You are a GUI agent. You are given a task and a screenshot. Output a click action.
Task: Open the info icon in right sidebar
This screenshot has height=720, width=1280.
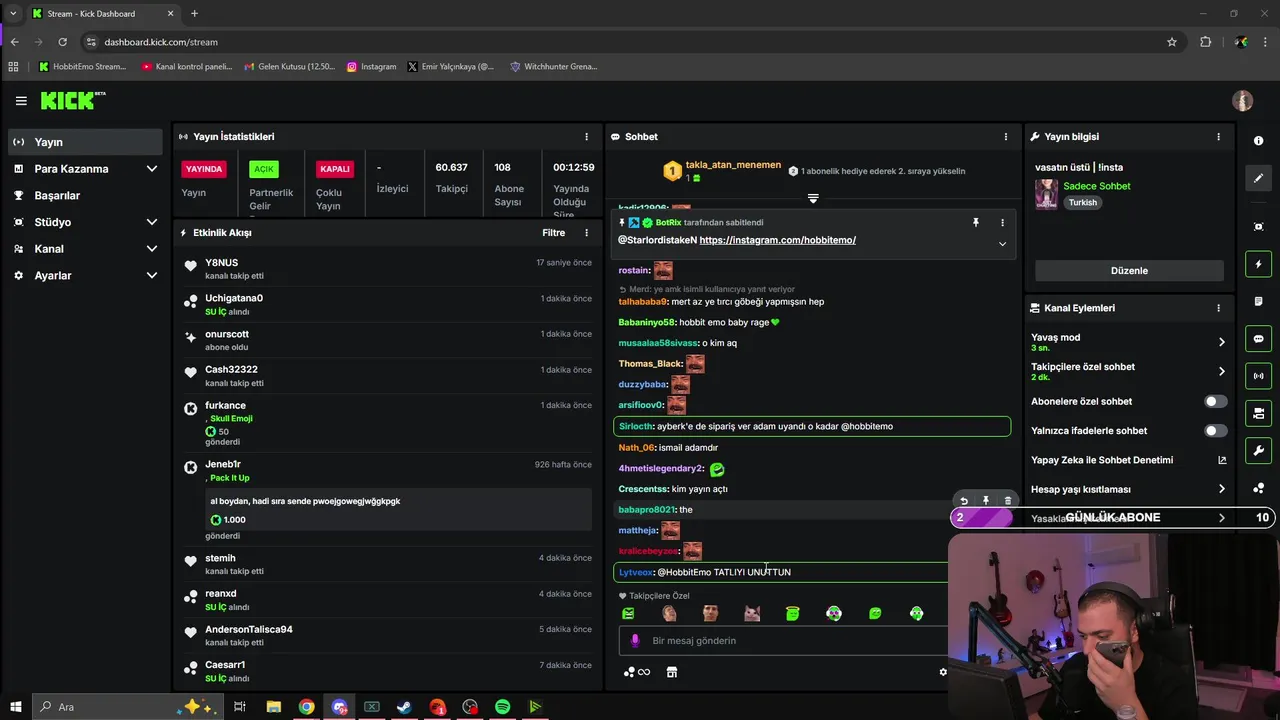pos(1258,141)
